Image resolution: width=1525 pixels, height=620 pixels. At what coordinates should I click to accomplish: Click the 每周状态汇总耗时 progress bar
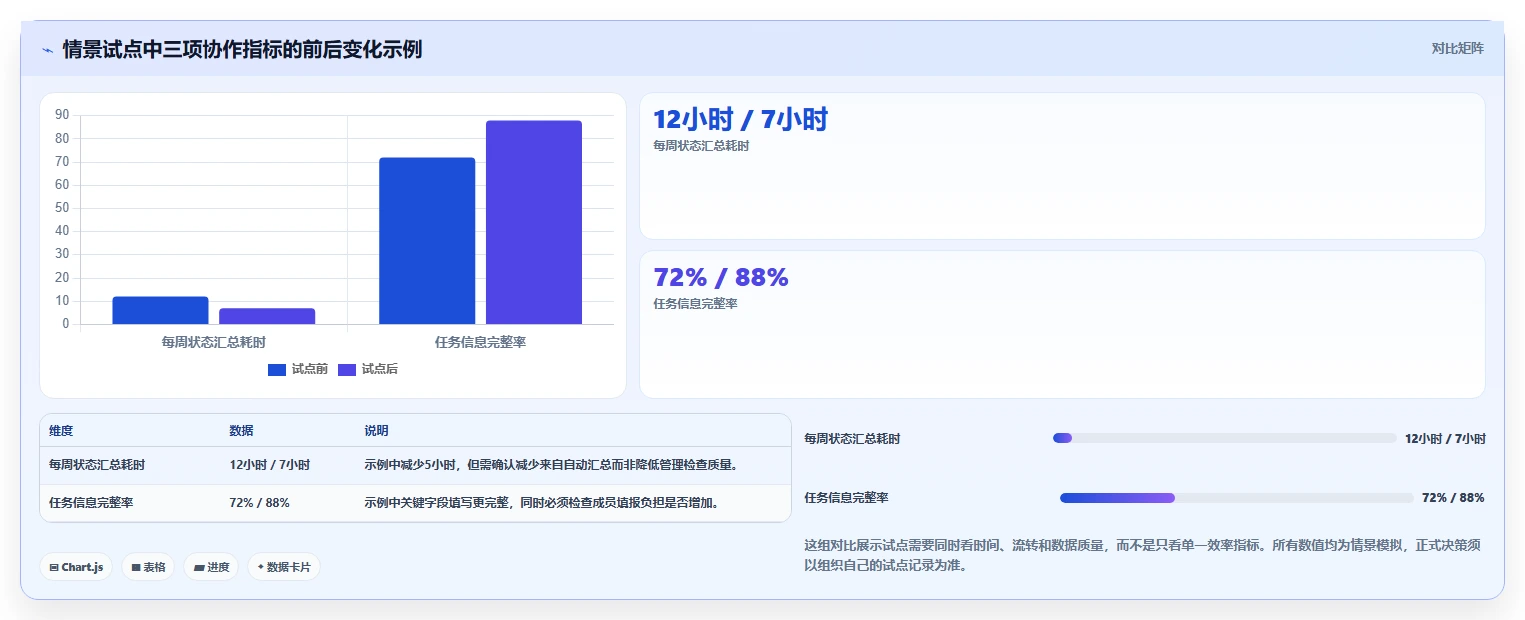pyautogui.click(x=1224, y=438)
